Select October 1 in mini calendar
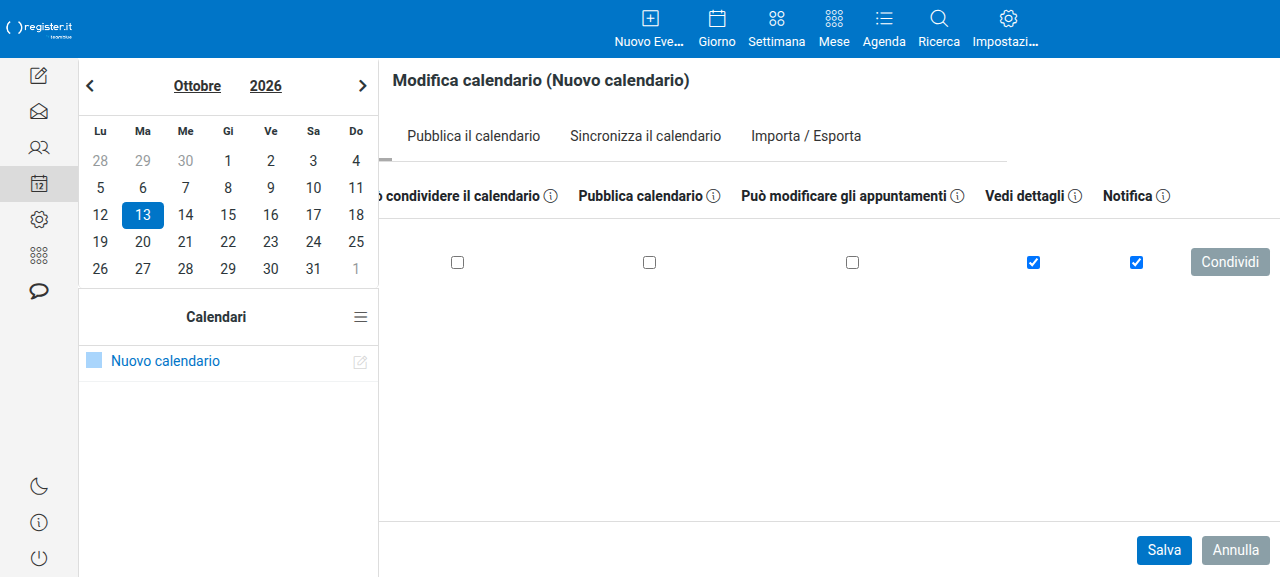 click(228, 161)
